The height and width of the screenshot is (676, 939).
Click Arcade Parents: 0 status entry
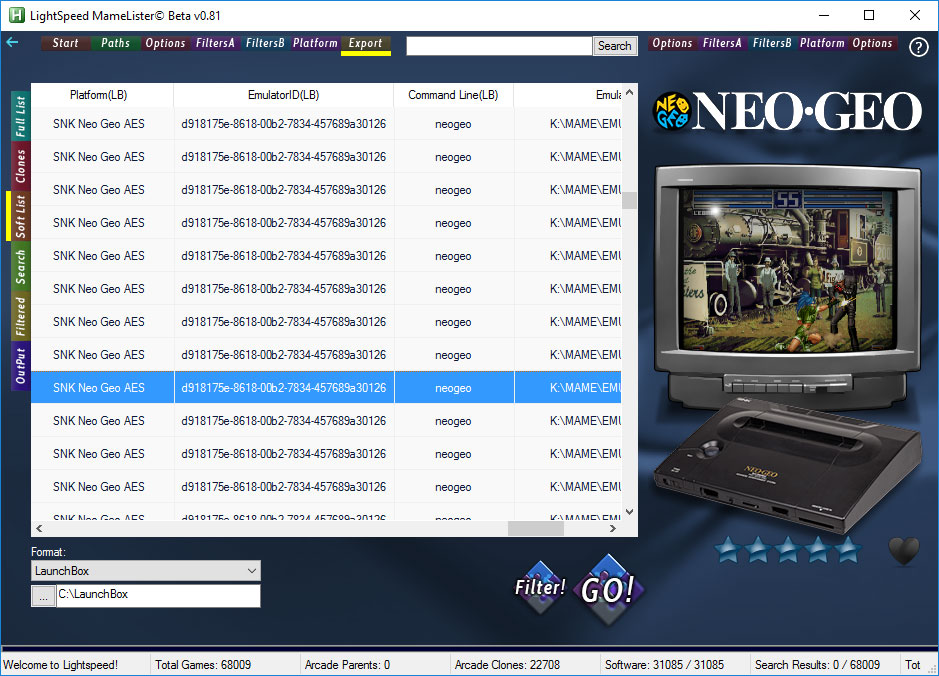[347, 665]
